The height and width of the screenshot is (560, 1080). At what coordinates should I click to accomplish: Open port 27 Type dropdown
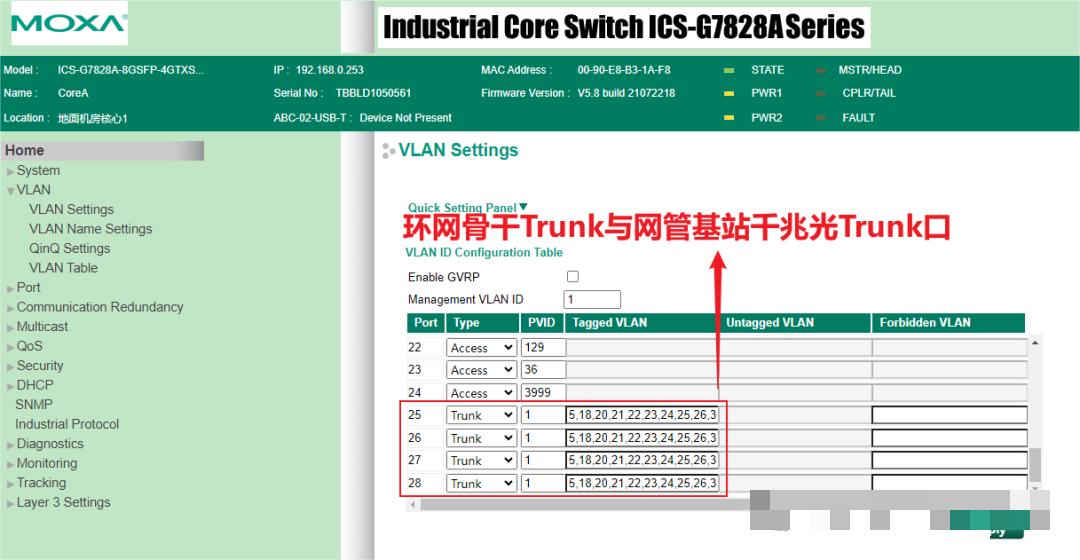coord(481,460)
